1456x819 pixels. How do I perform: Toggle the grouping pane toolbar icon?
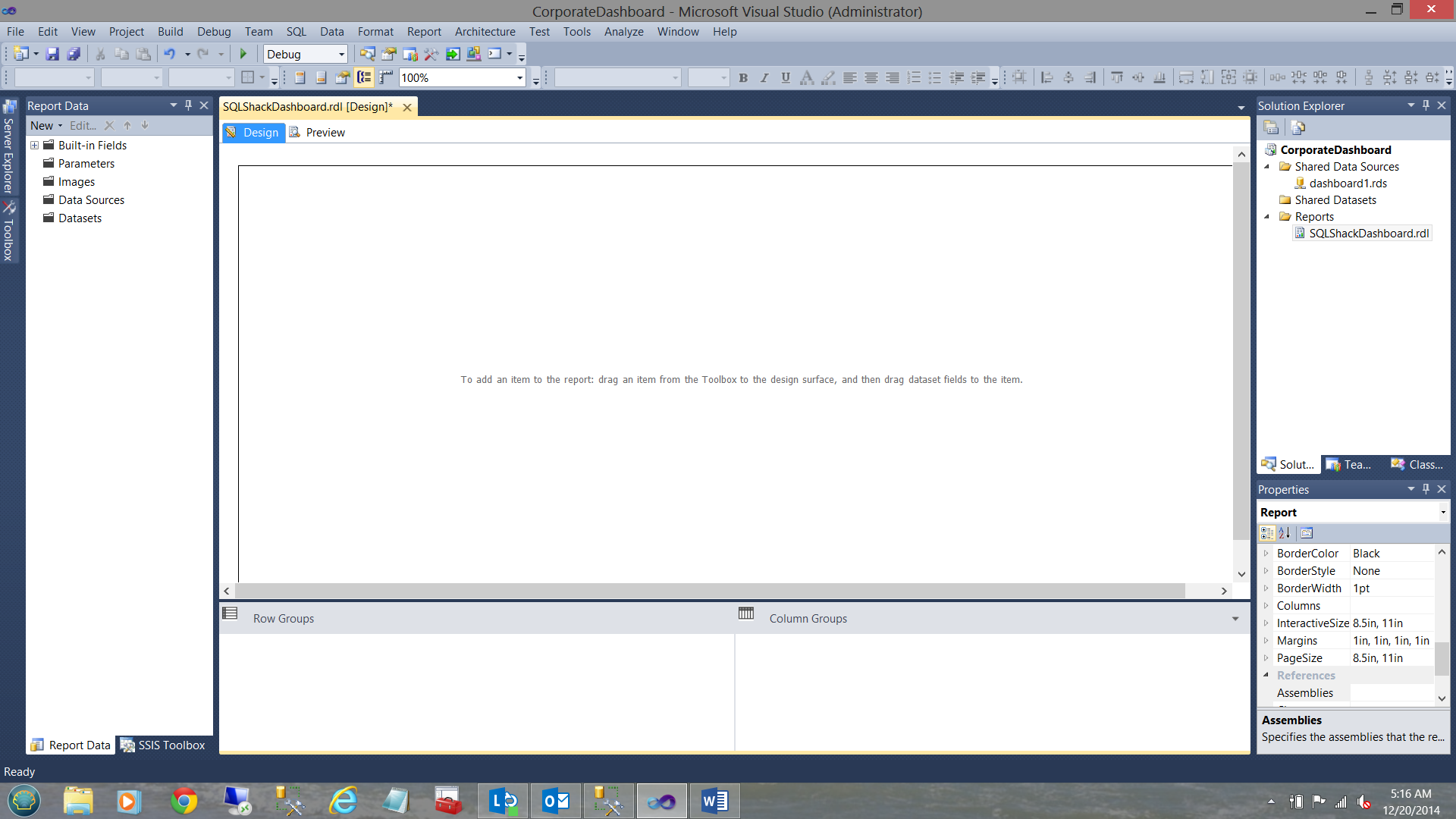pyautogui.click(x=364, y=77)
